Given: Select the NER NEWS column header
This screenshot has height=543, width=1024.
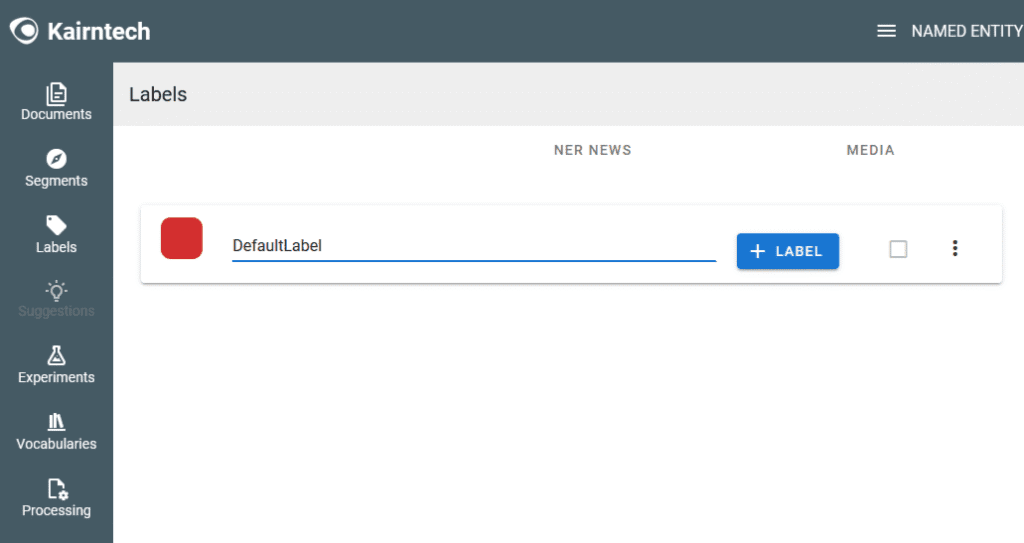Looking at the screenshot, I should (592, 150).
